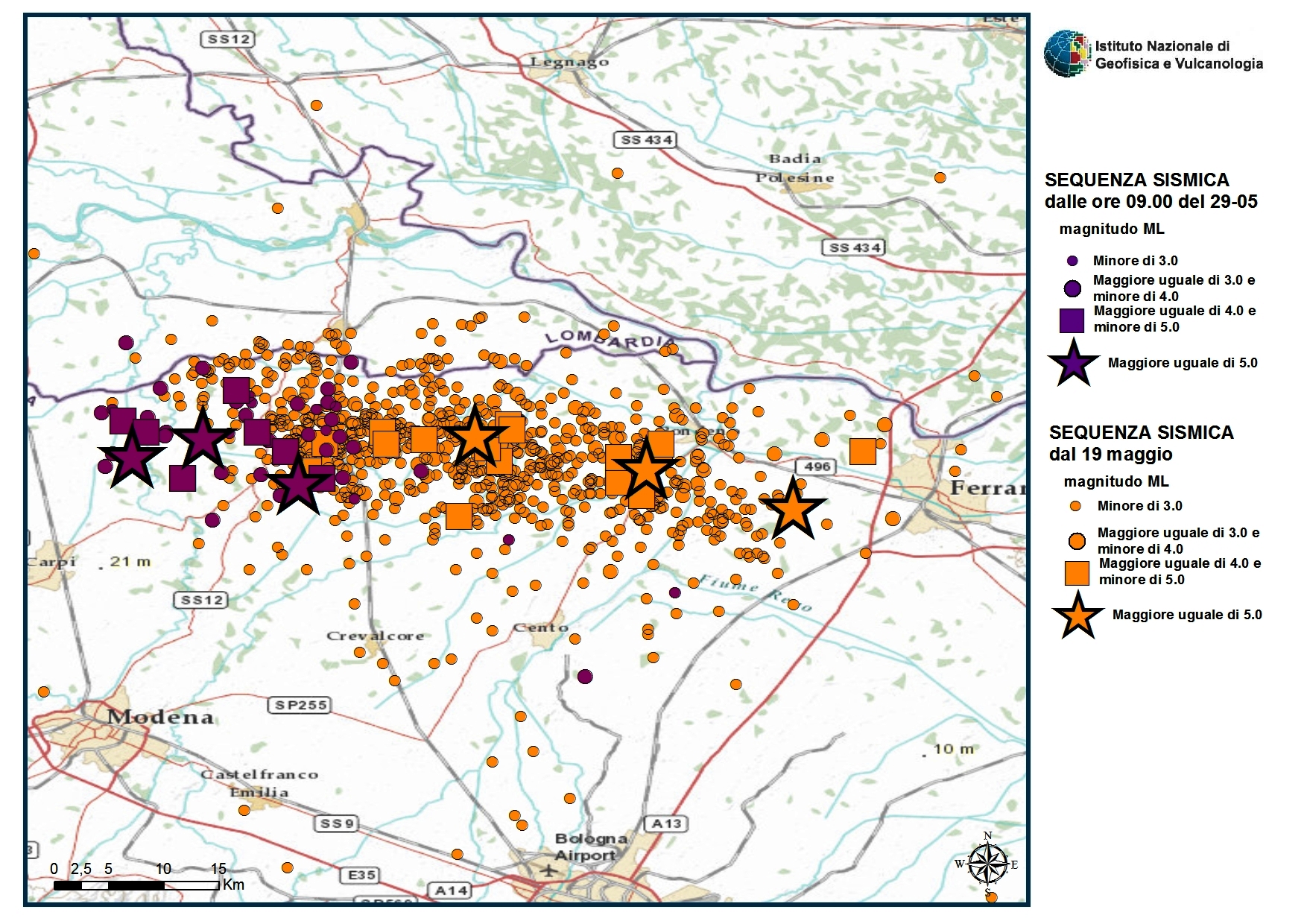Viewport: 1307px width, 924px height.
Task: Click the 496 road shield
Action: (817, 466)
